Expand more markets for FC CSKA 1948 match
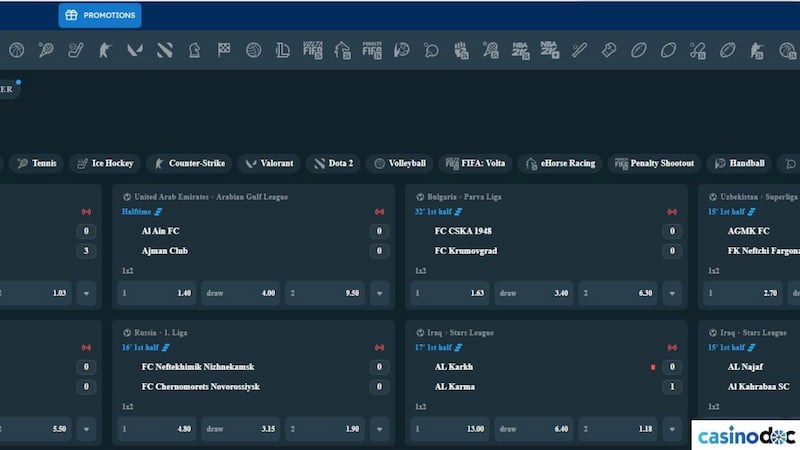Screen dimensions: 800x450 point(672,293)
